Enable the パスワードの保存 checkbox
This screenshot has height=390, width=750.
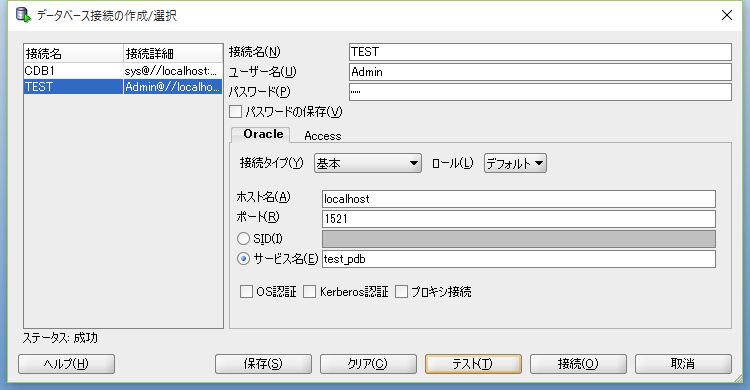235,111
